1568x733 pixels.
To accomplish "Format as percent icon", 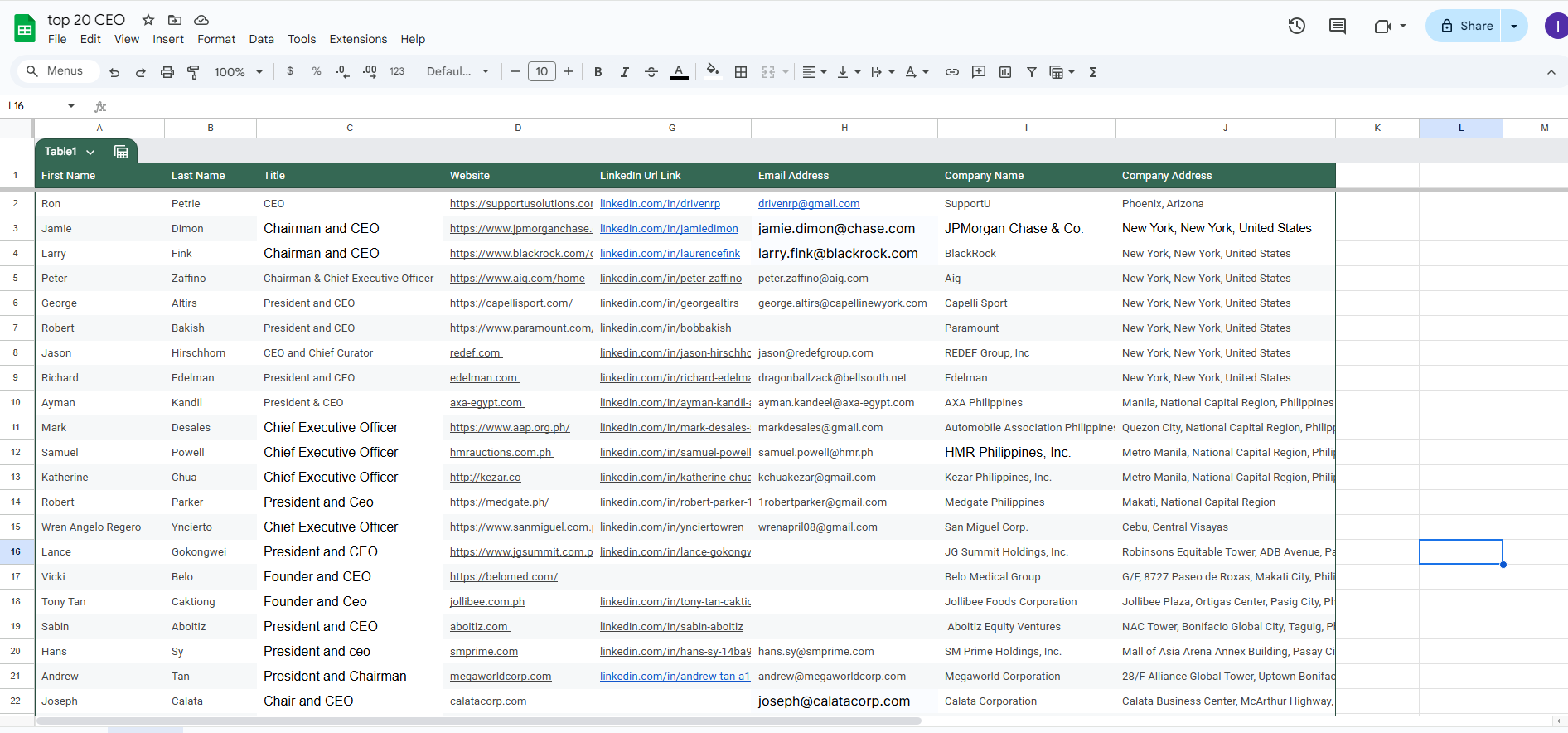I will (x=317, y=71).
